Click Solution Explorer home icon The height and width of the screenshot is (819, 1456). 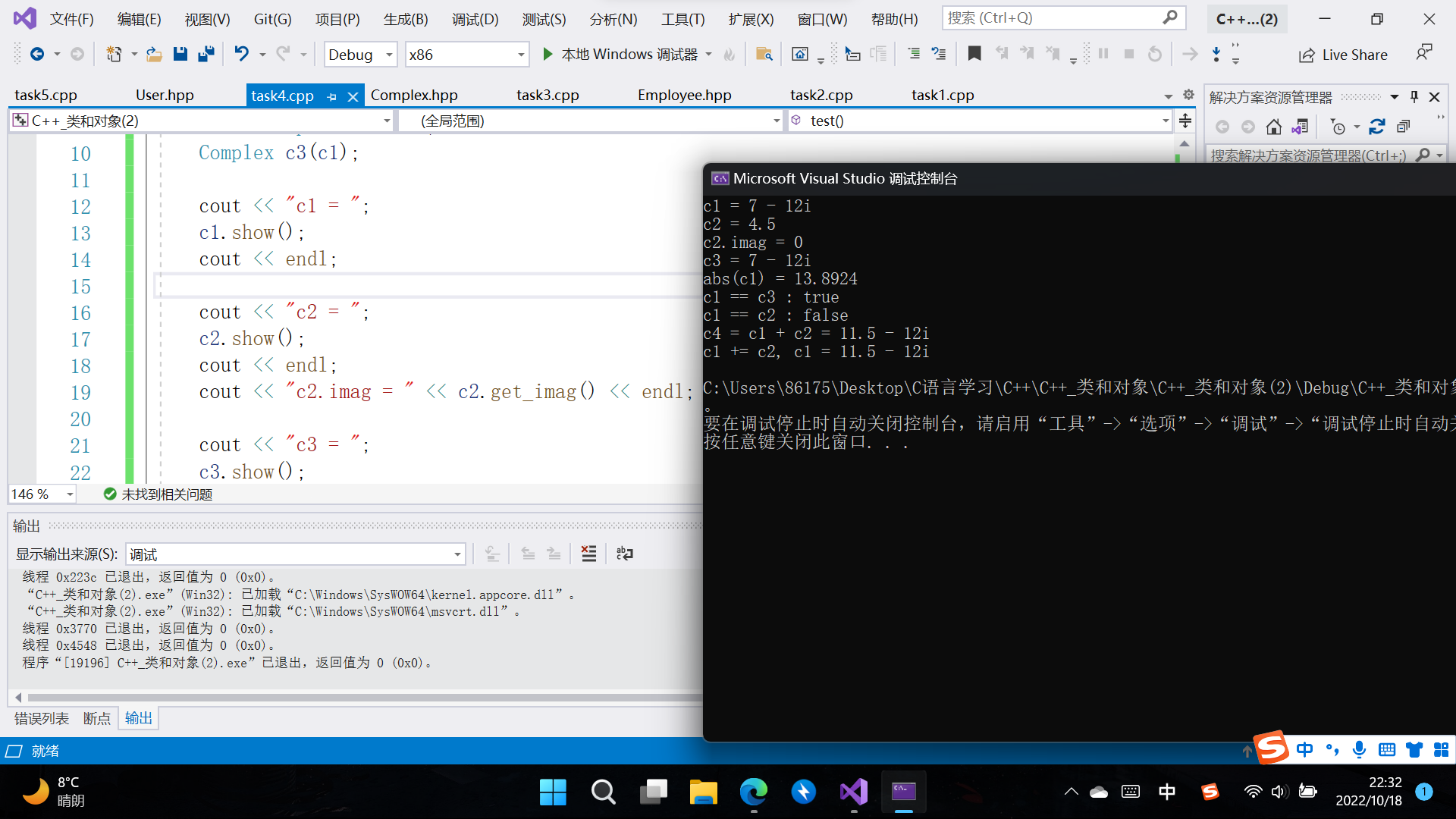click(1274, 127)
